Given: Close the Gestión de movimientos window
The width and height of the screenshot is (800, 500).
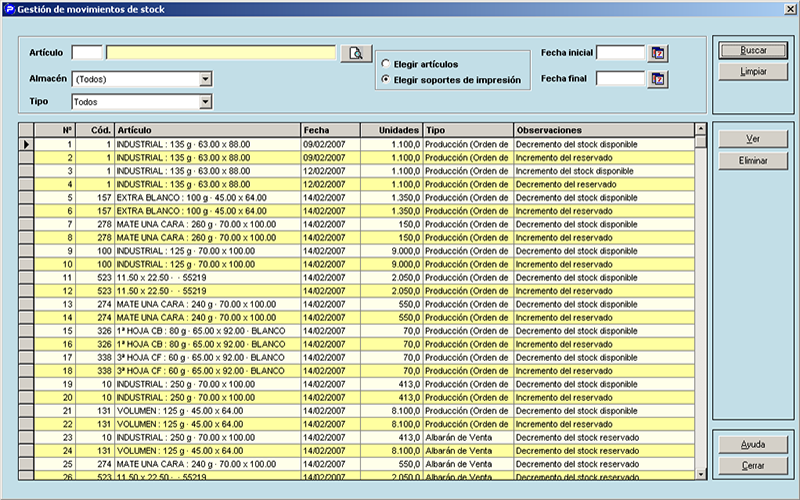Looking at the screenshot, I should (790, 9).
